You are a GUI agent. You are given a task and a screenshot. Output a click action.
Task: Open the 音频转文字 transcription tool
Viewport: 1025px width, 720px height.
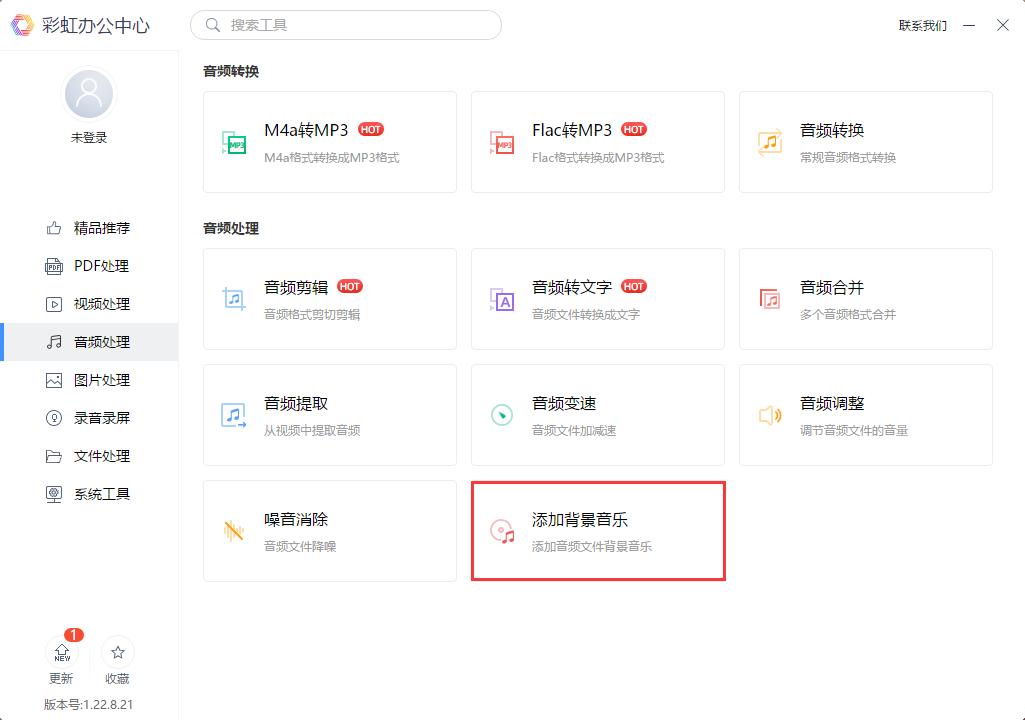click(x=597, y=298)
